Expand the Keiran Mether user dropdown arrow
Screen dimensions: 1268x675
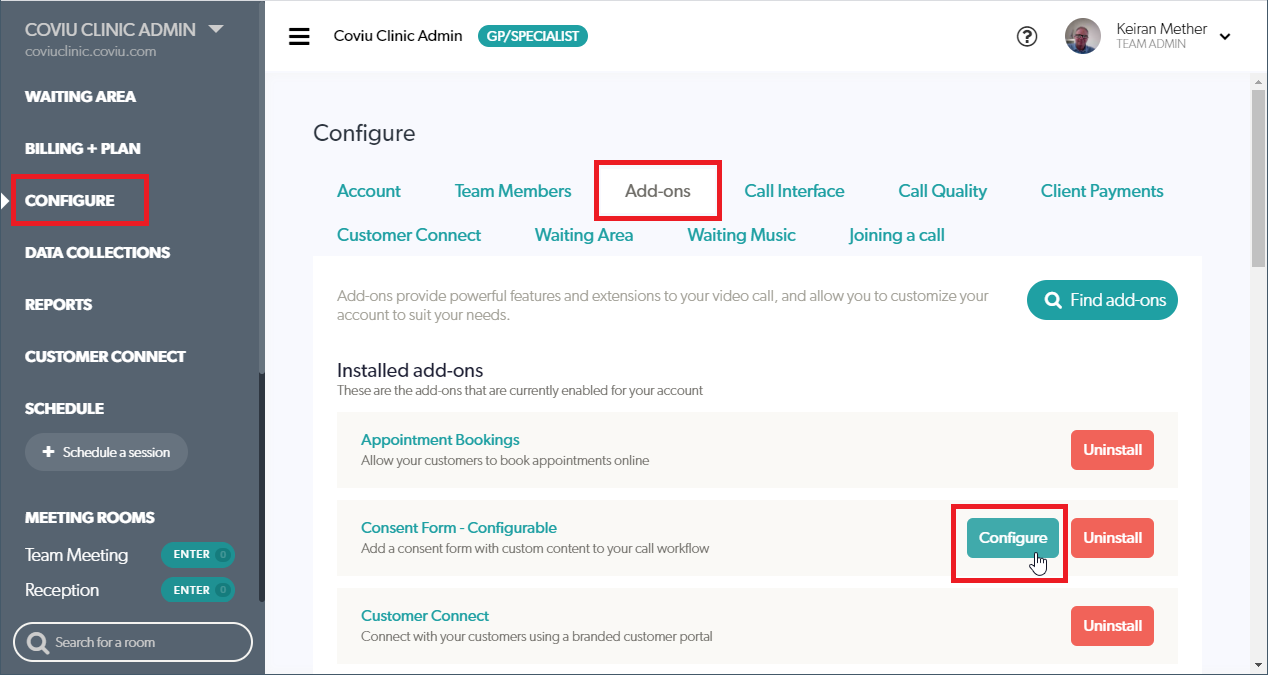click(x=1225, y=38)
